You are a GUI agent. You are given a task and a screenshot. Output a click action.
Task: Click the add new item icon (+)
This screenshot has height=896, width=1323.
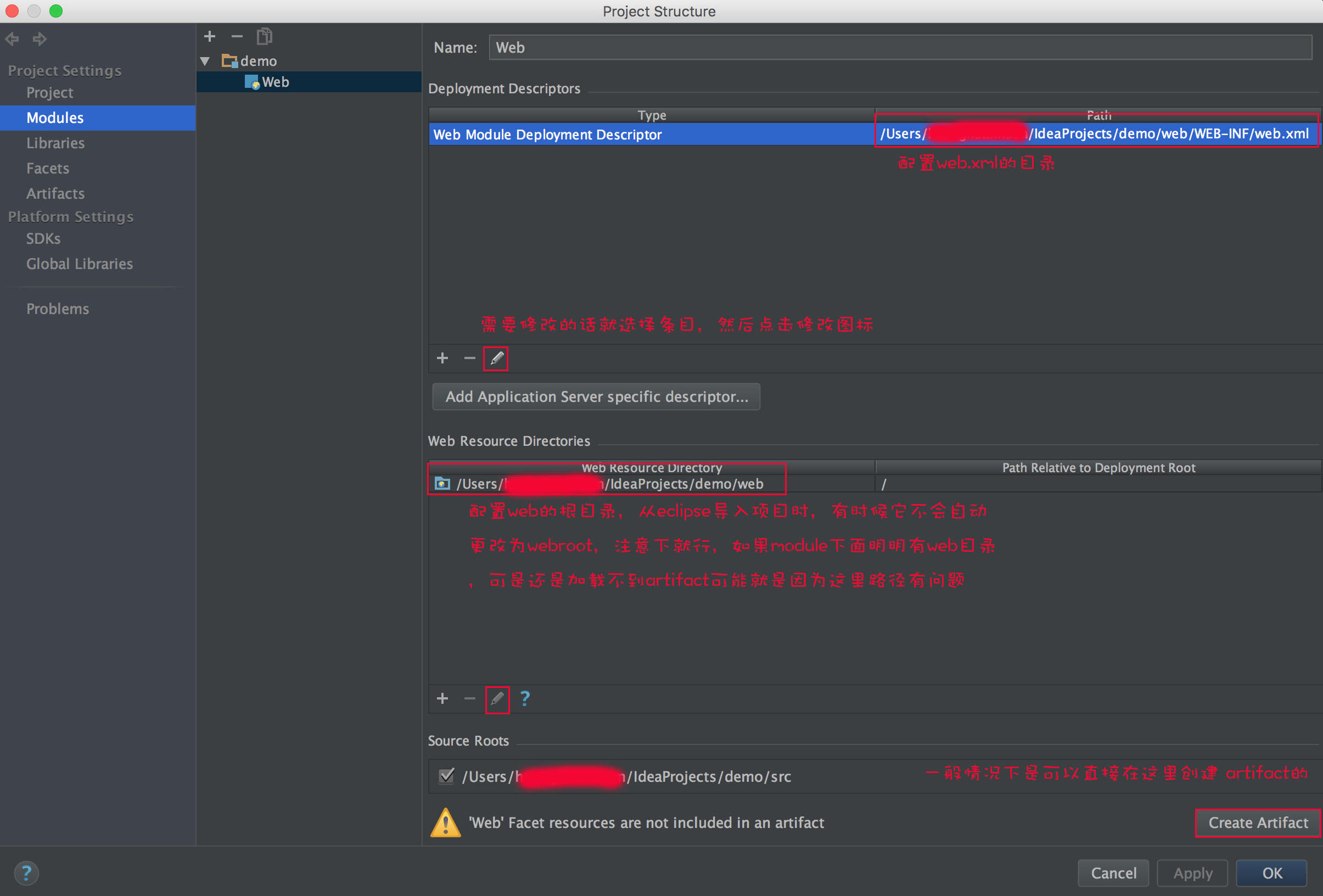point(441,358)
